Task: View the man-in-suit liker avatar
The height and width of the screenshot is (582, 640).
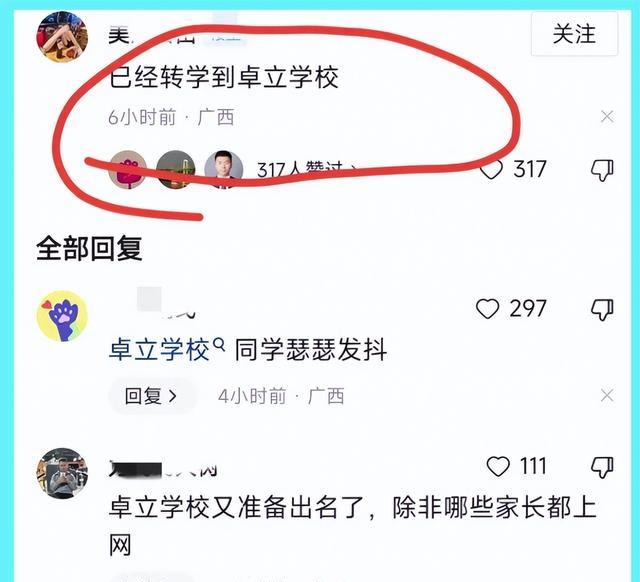Action: (x=224, y=170)
